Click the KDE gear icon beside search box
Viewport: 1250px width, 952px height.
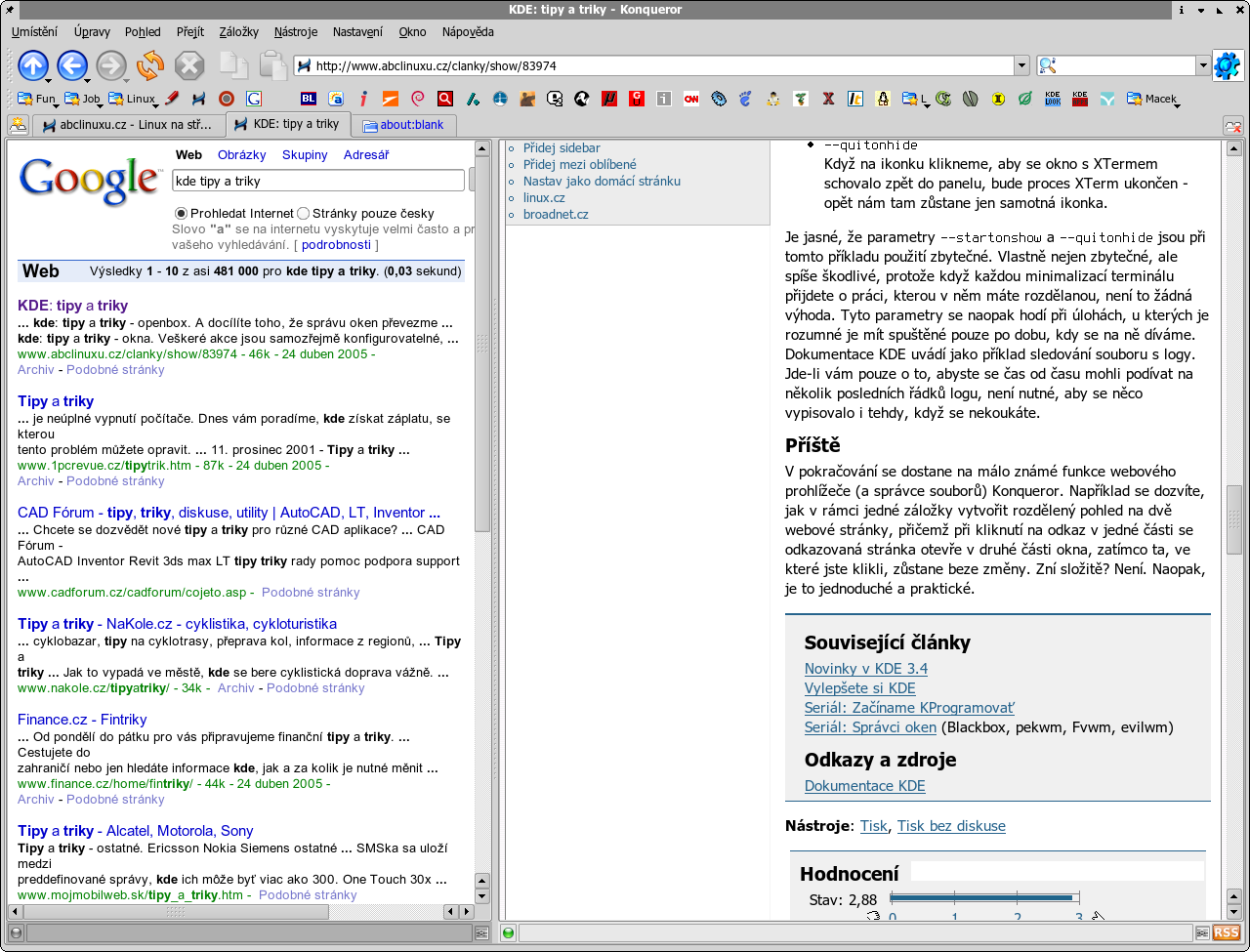pos(1228,65)
